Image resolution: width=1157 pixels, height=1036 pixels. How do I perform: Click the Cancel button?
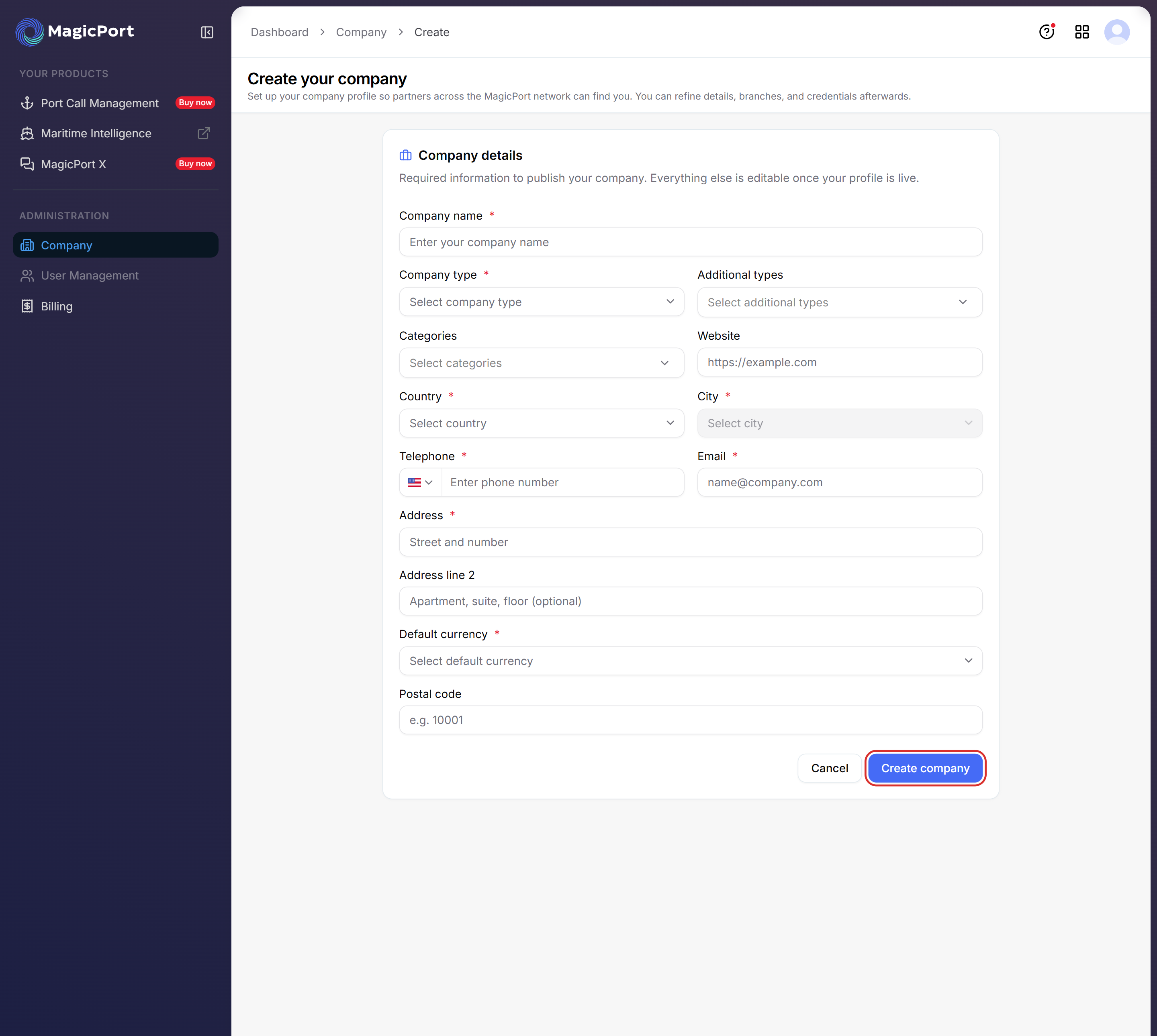coord(829,768)
